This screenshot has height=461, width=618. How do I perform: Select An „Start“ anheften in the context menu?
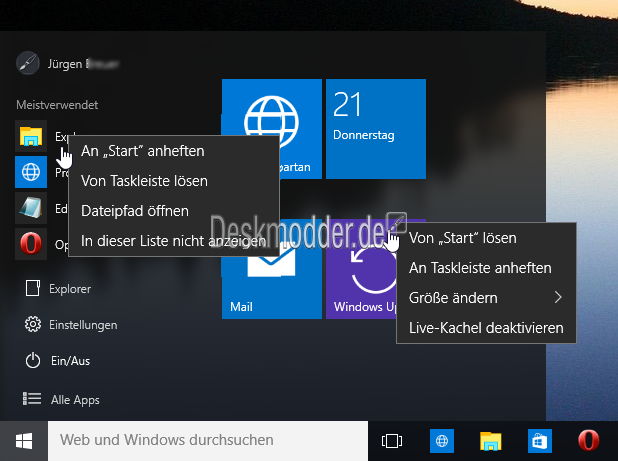coord(174,151)
